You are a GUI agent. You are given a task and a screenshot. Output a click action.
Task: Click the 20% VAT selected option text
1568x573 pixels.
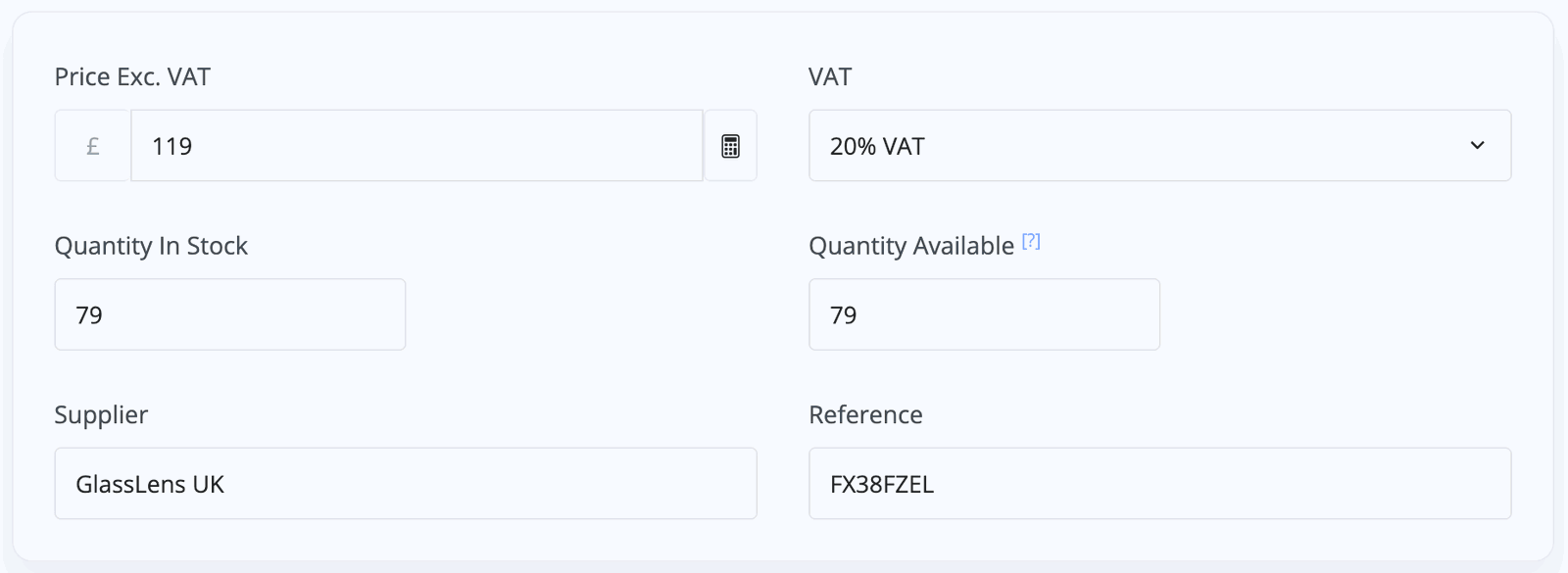coord(877,146)
